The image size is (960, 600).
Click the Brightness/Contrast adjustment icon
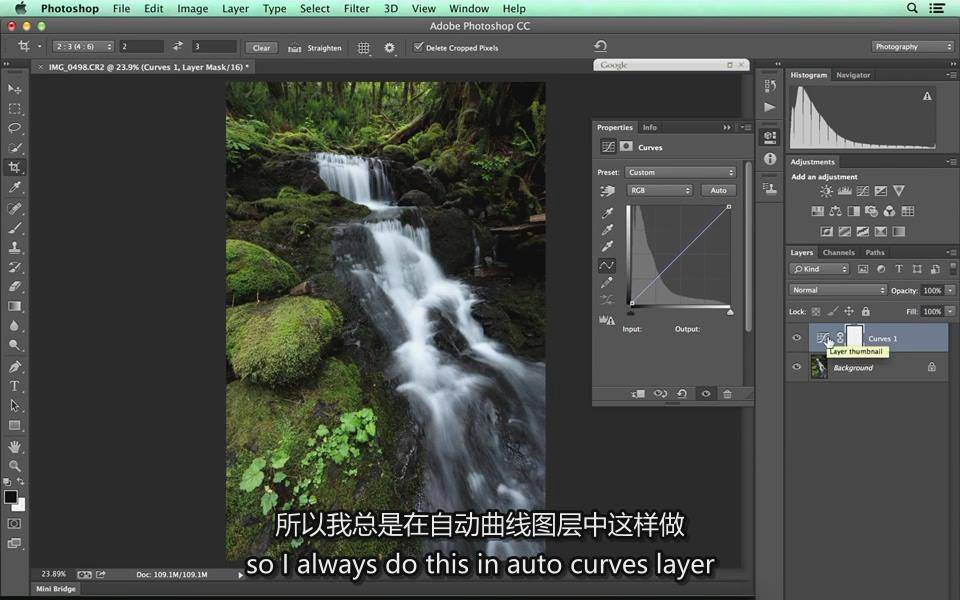pyautogui.click(x=826, y=191)
